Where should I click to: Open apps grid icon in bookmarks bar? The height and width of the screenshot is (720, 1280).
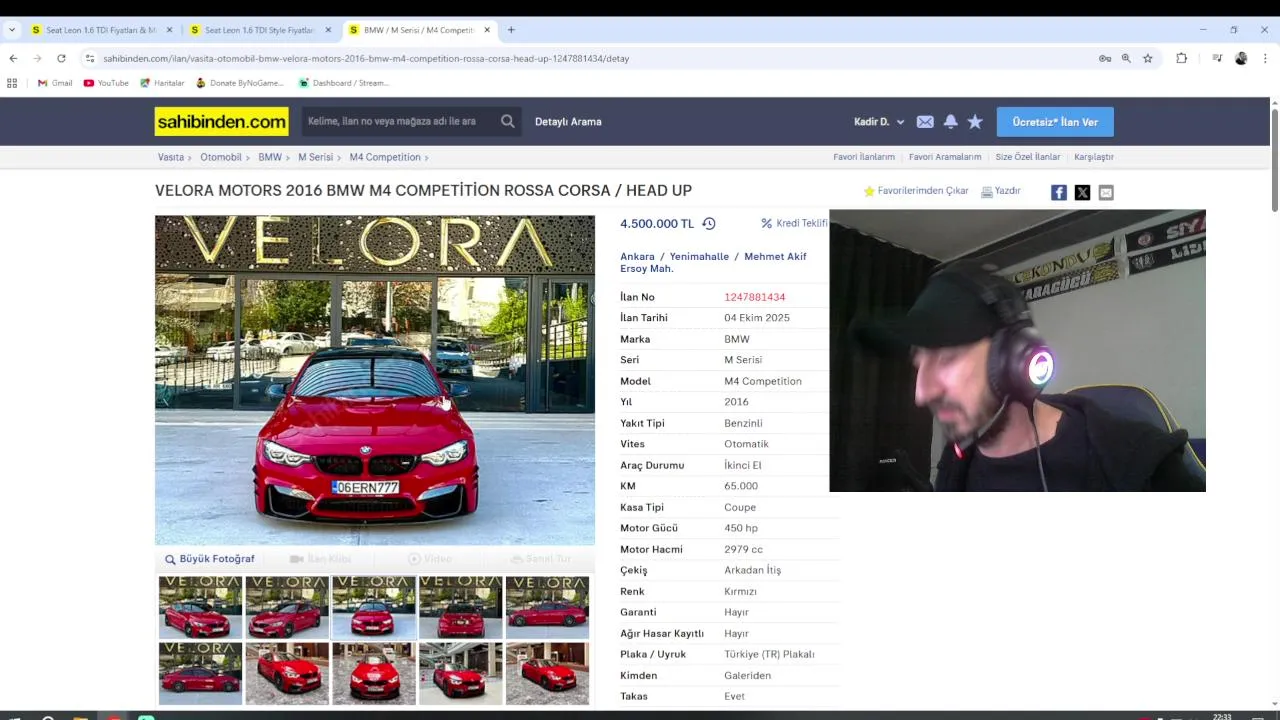12,83
